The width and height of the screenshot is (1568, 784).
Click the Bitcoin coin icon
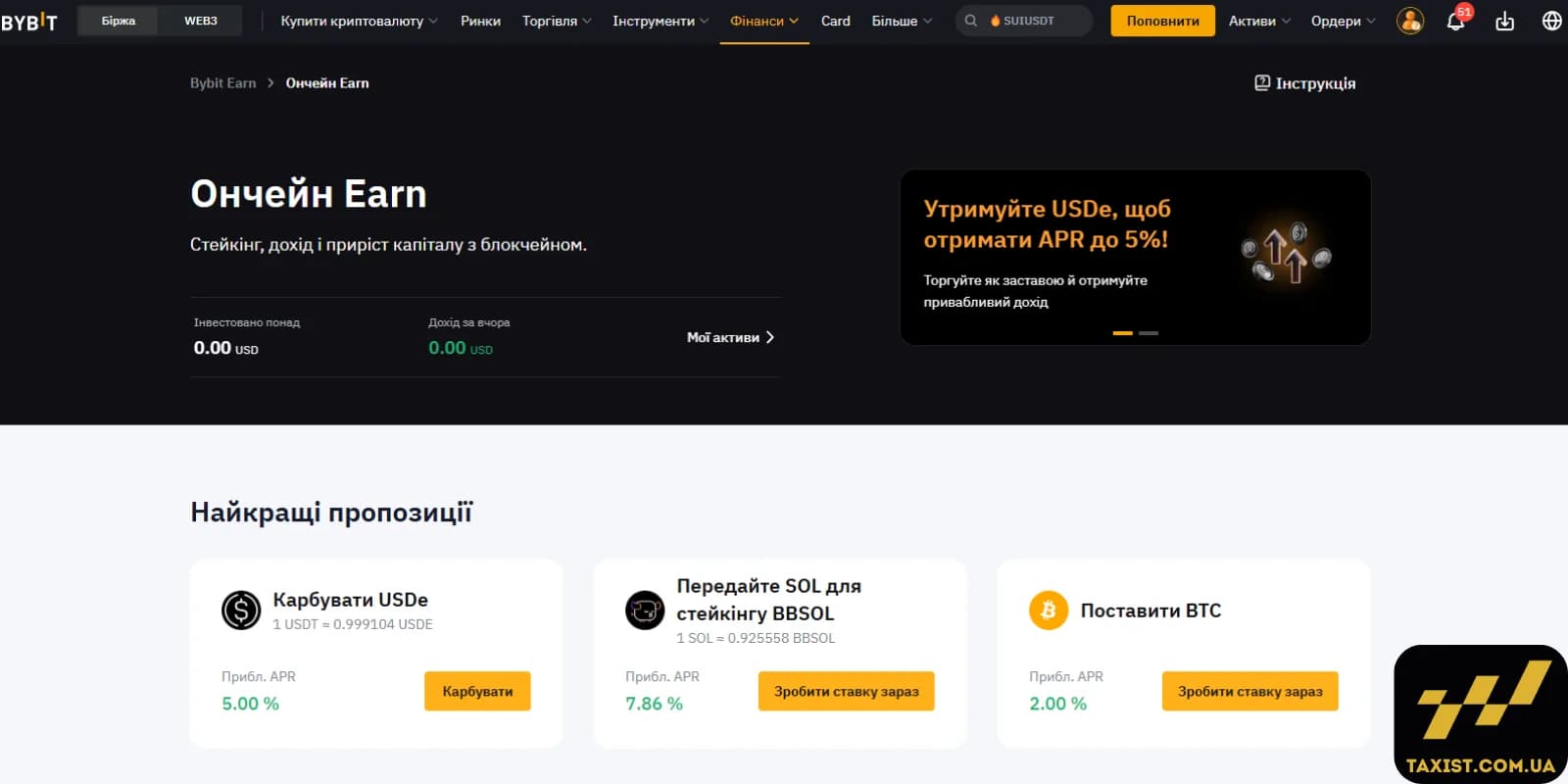point(1049,611)
